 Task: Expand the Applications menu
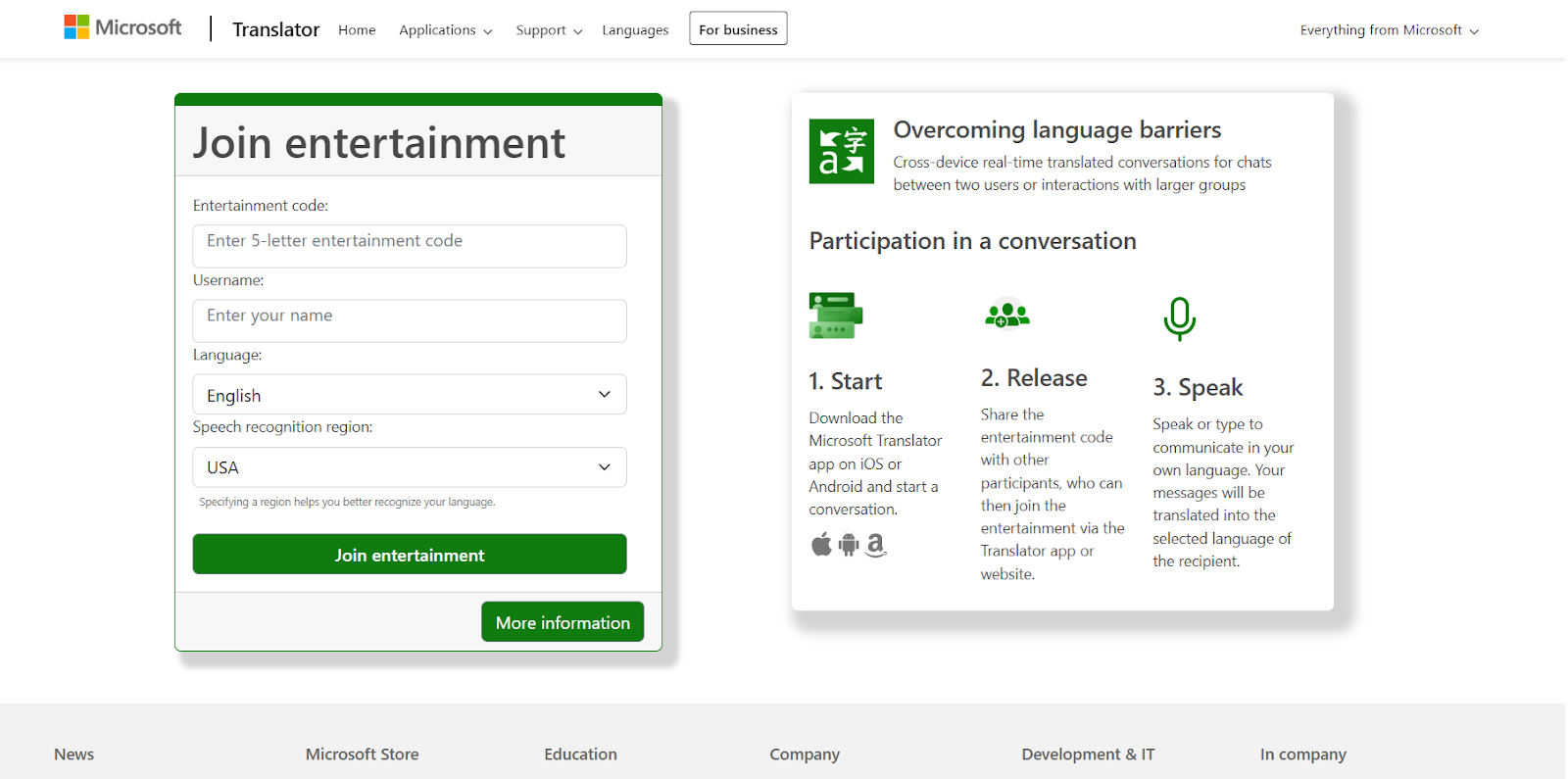[x=445, y=30]
